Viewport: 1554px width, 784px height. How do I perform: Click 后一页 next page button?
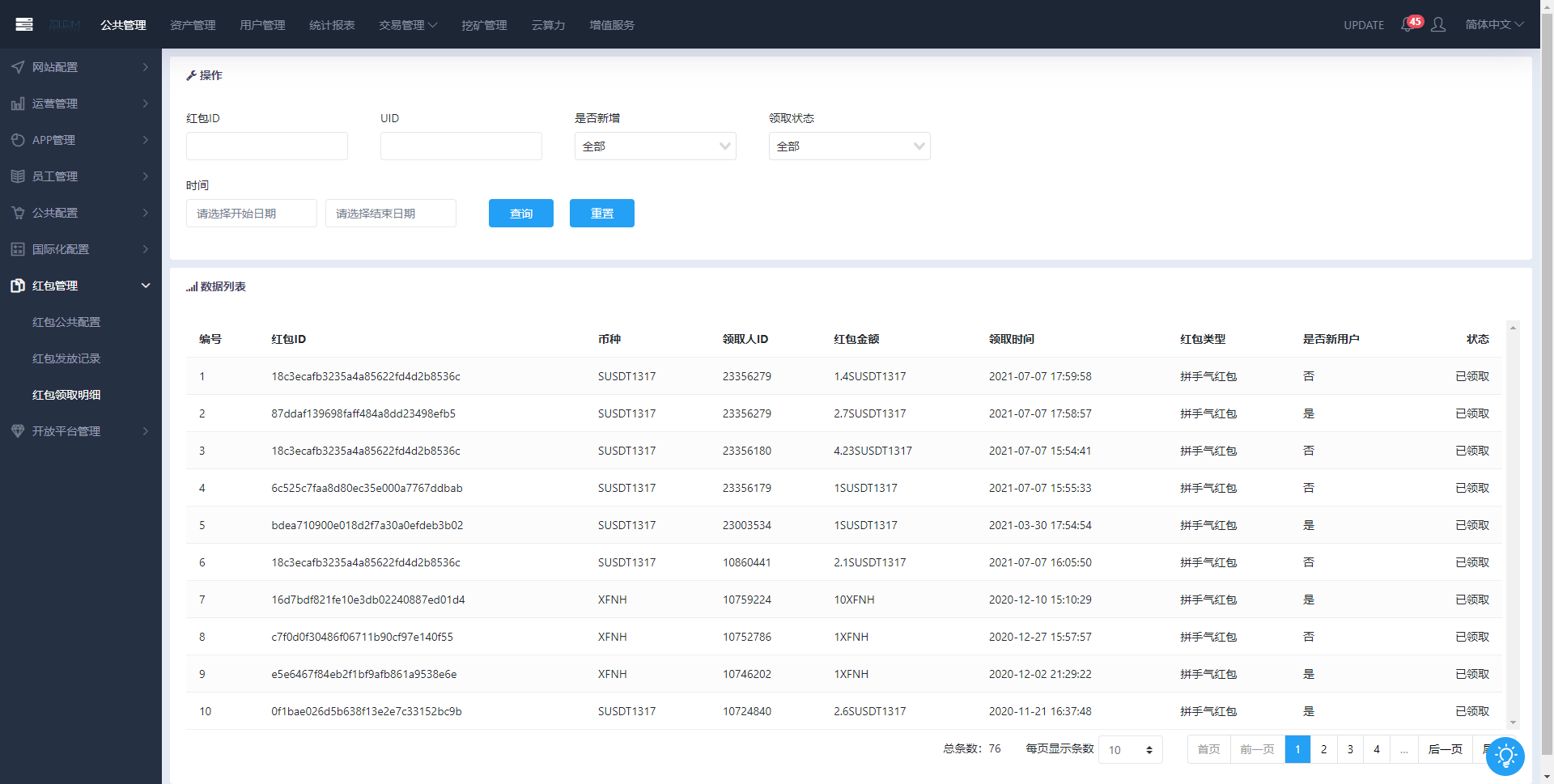pos(1446,749)
